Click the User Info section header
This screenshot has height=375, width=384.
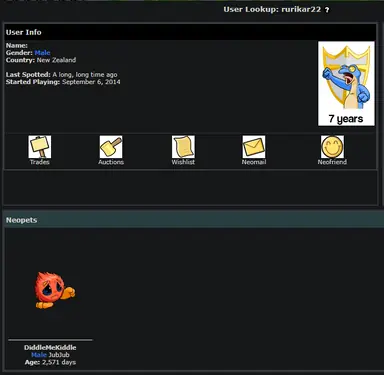(x=190, y=32)
